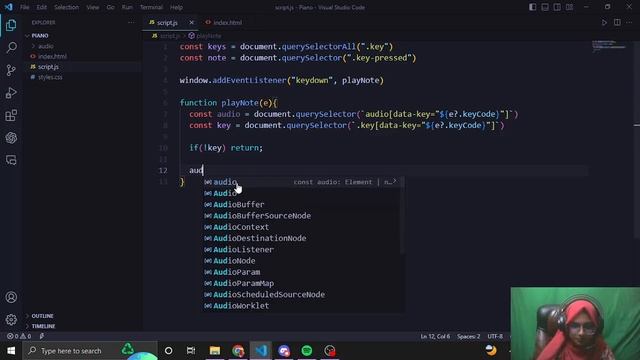
Task: Open the Explorer view in activity bar
Action: point(11,25)
